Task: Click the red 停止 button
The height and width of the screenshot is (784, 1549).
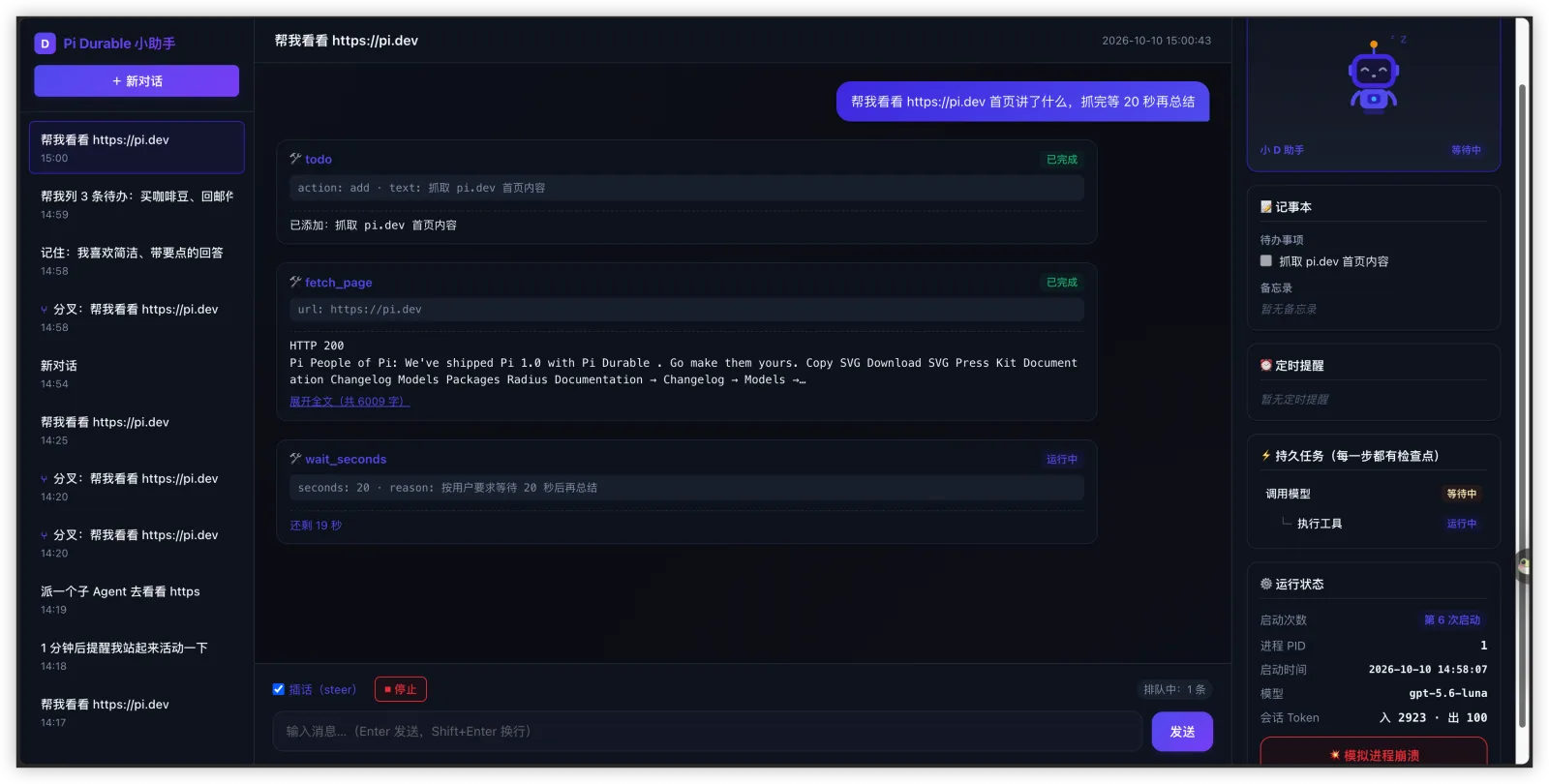Action: [x=401, y=689]
